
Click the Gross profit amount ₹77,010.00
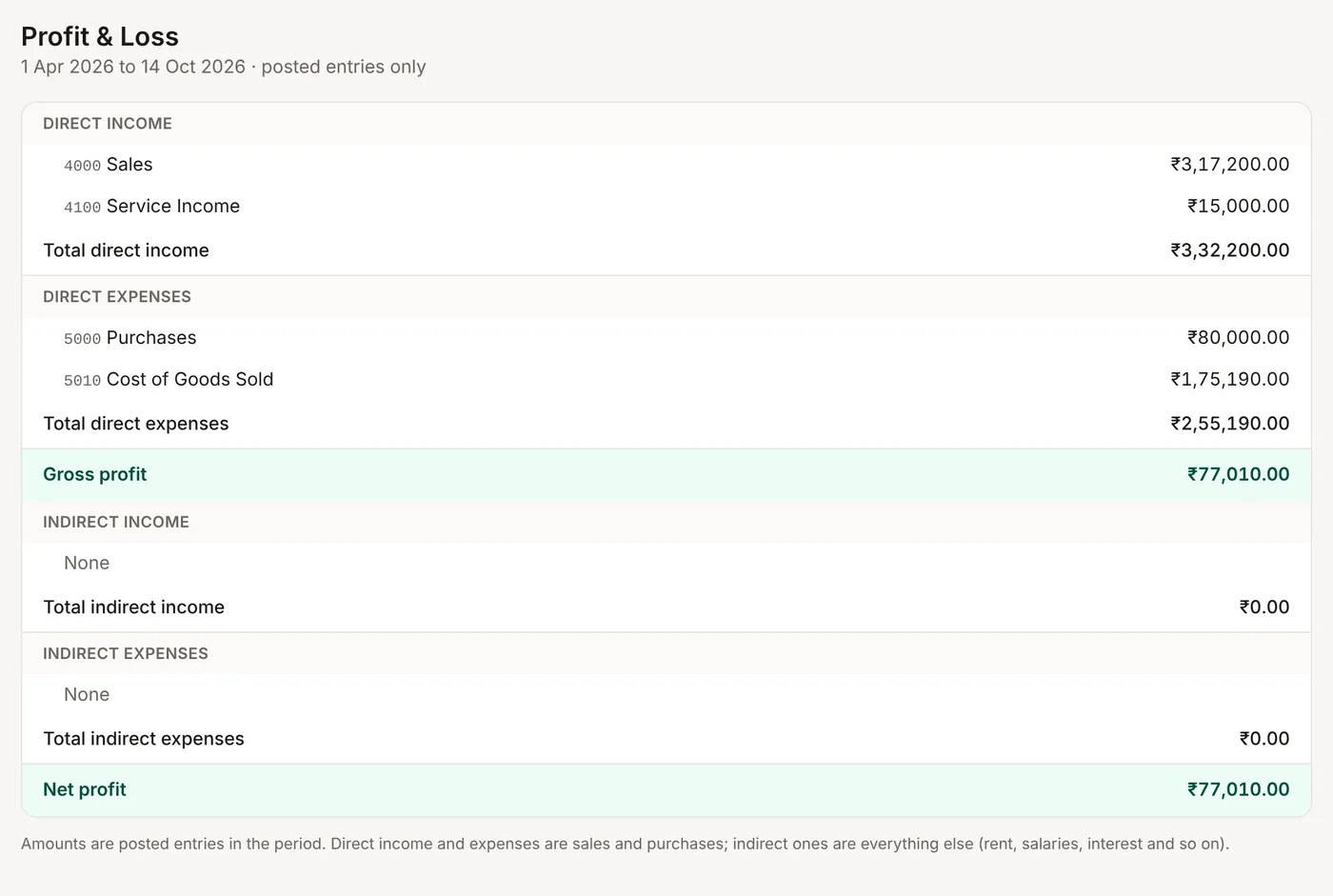pyautogui.click(x=1238, y=474)
